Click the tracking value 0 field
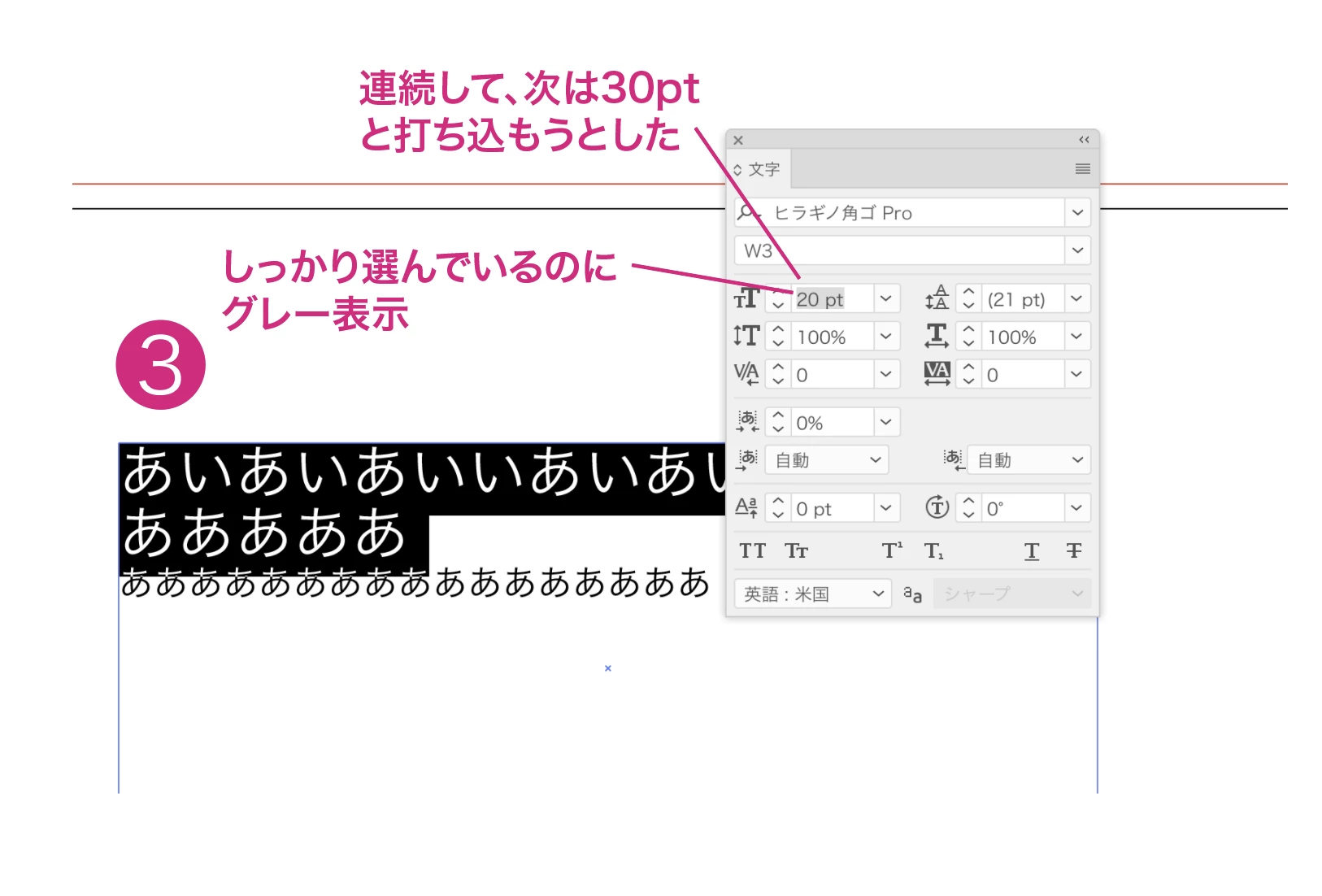 tap(1023, 375)
